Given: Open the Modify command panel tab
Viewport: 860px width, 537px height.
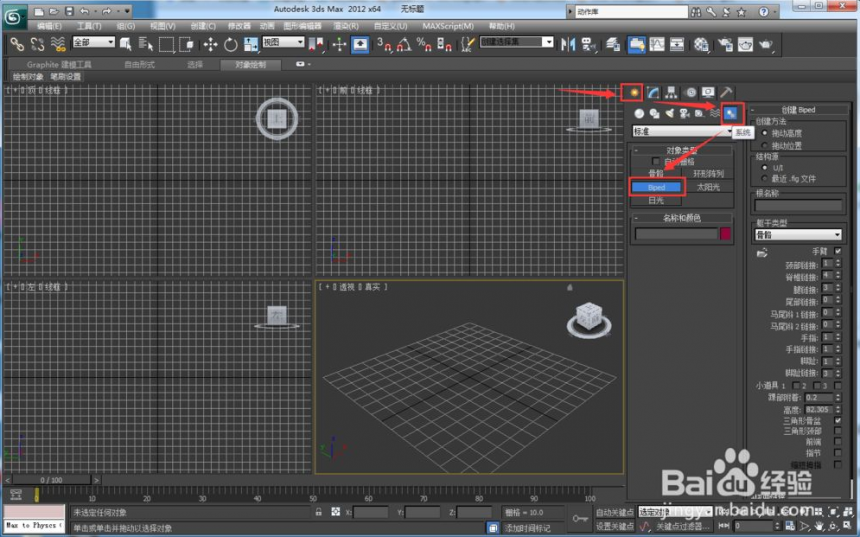Looking at the screenshot, I should (x=653, y=92).
